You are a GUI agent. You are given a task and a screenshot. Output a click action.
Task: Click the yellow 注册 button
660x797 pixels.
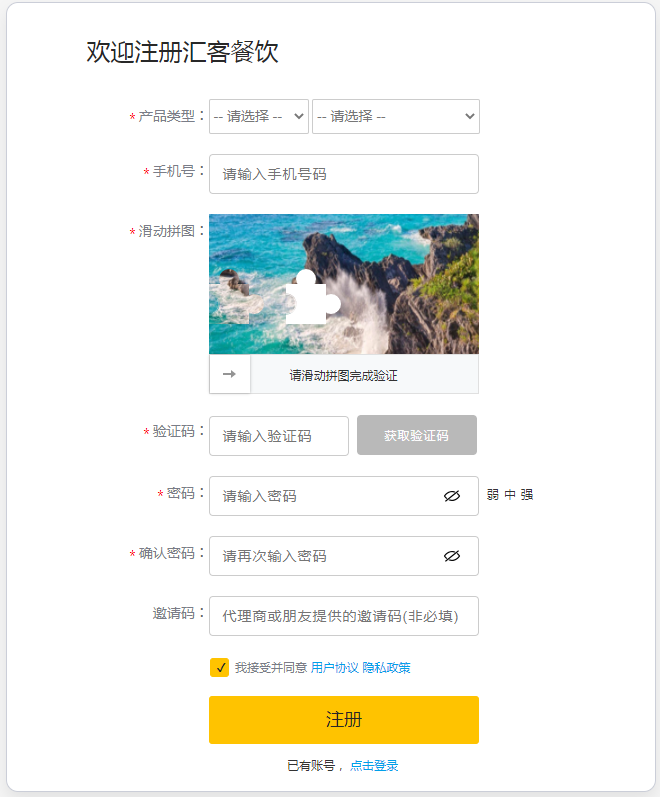pyautogui.click(x=344, y=720)
